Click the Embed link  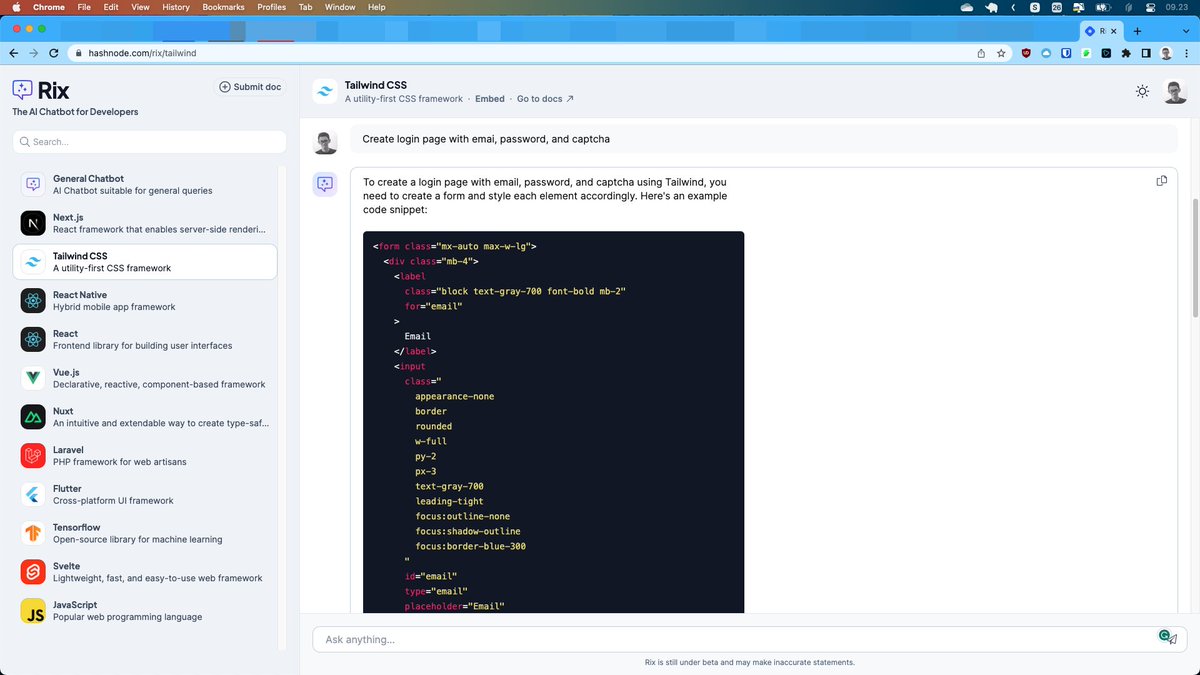coord(490,99)
